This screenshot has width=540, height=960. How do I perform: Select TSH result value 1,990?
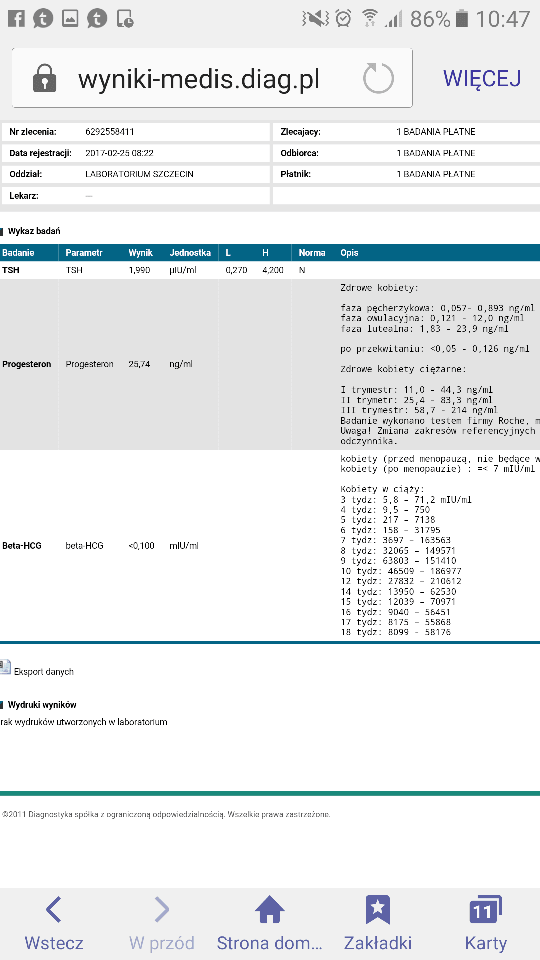coord(140,270)
